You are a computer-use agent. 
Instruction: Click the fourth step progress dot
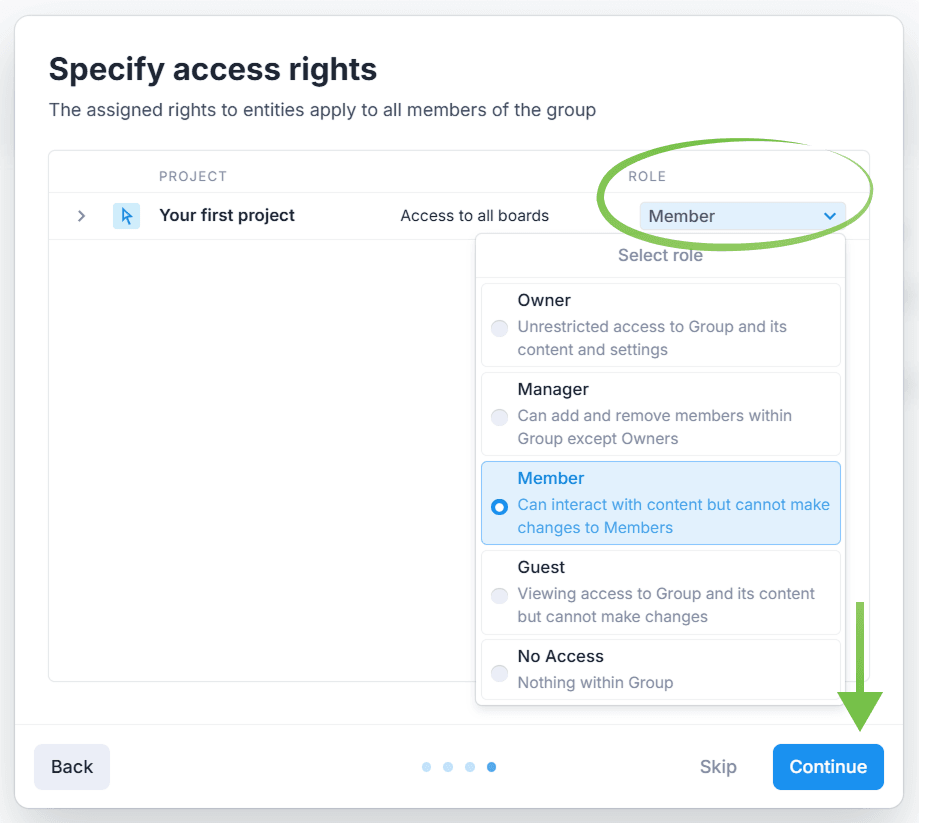click(491, 767)
